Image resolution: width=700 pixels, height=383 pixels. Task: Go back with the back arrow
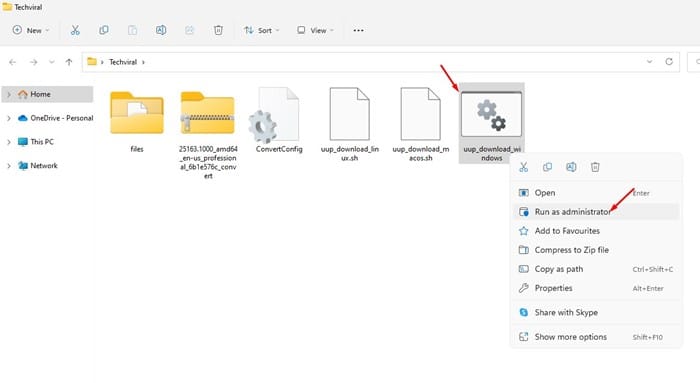pos(12,62)
